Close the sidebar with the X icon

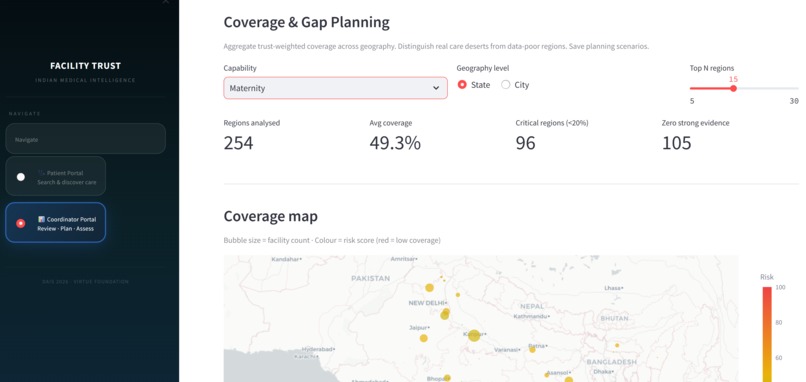(166, 2)
